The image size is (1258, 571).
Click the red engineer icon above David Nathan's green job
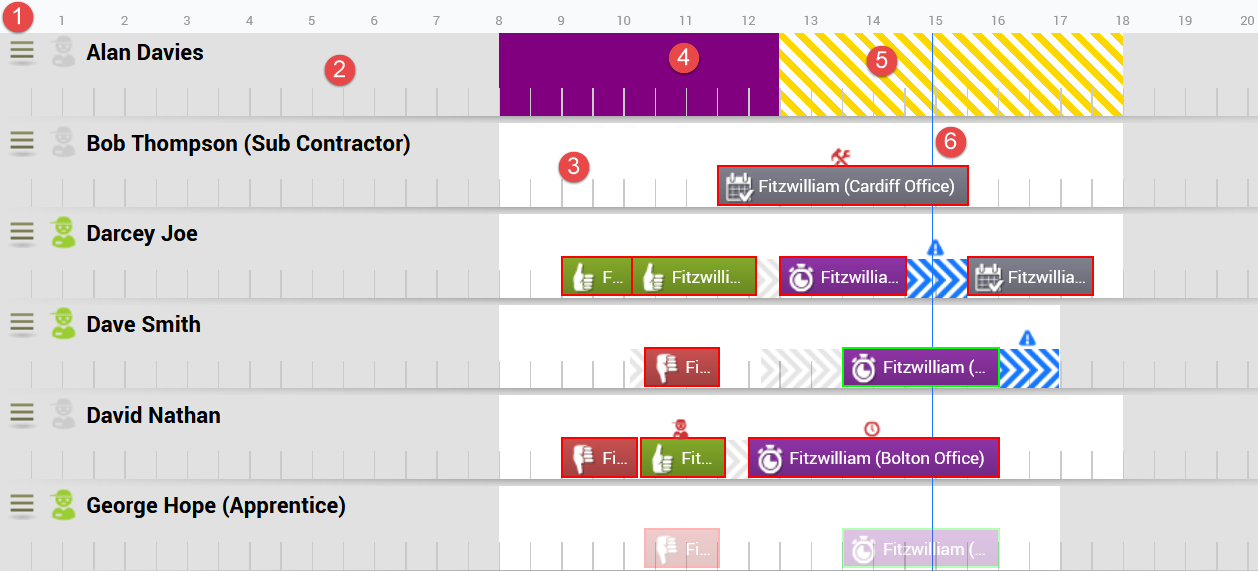(681, 429)
